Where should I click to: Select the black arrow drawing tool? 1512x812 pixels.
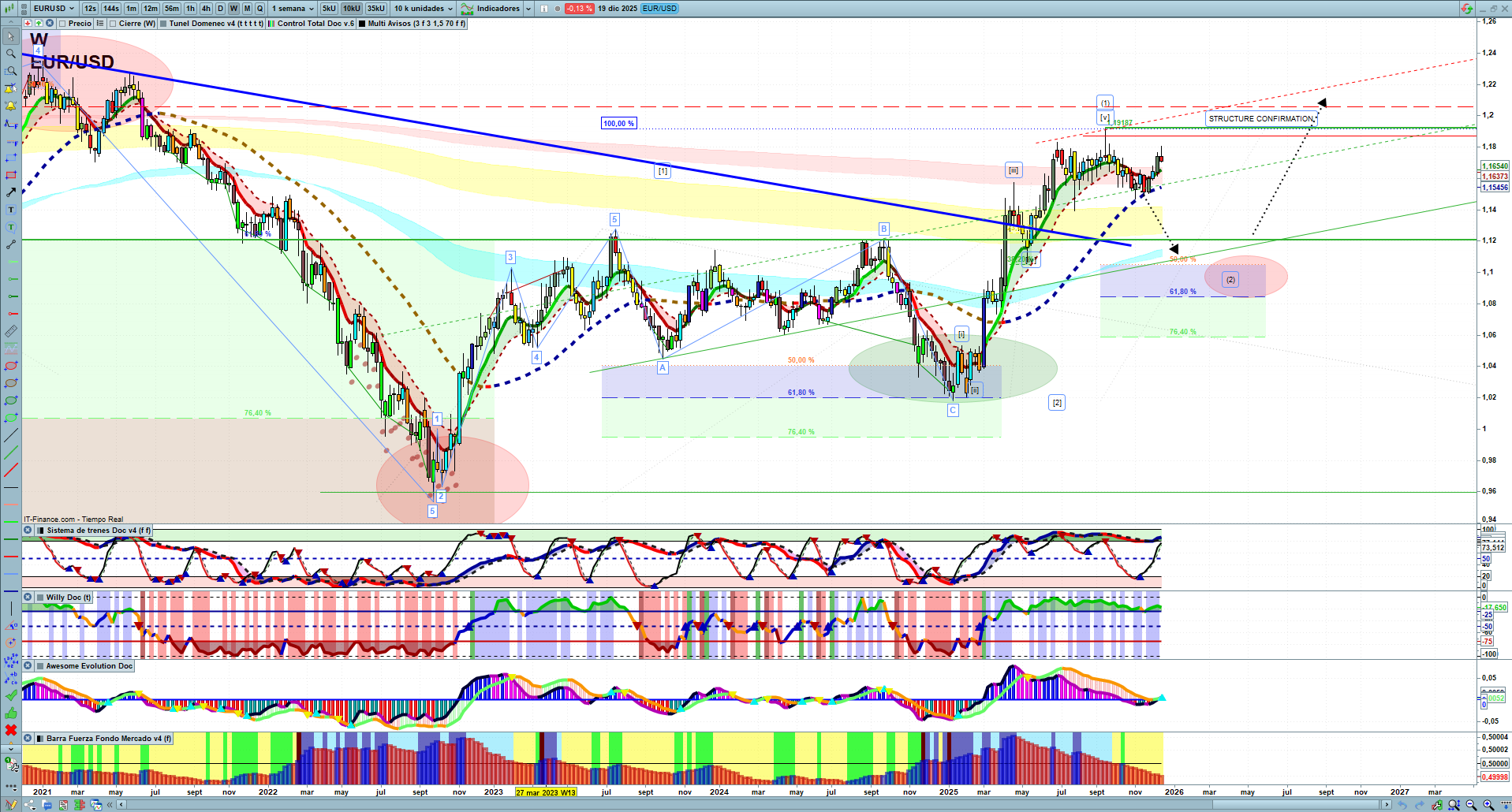pyautogui.click(x=11, y=192)
